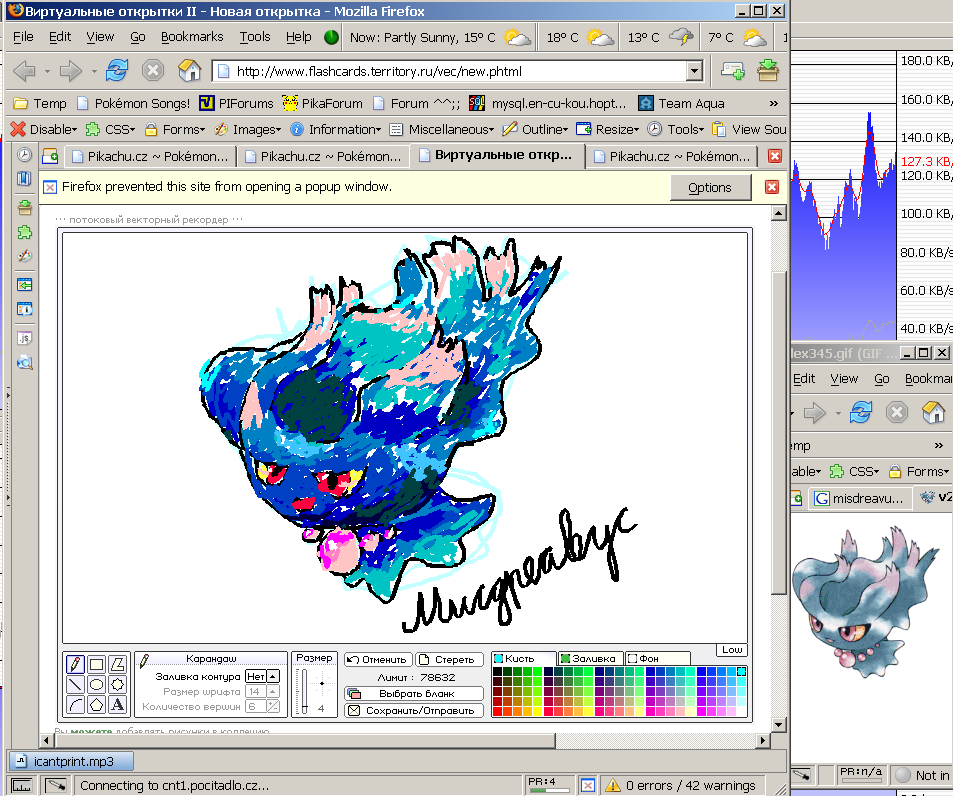Click popup blocker Options button
The height and width of the screenshot is (796, 953).
pyautogui.click(x=710, y=187)
